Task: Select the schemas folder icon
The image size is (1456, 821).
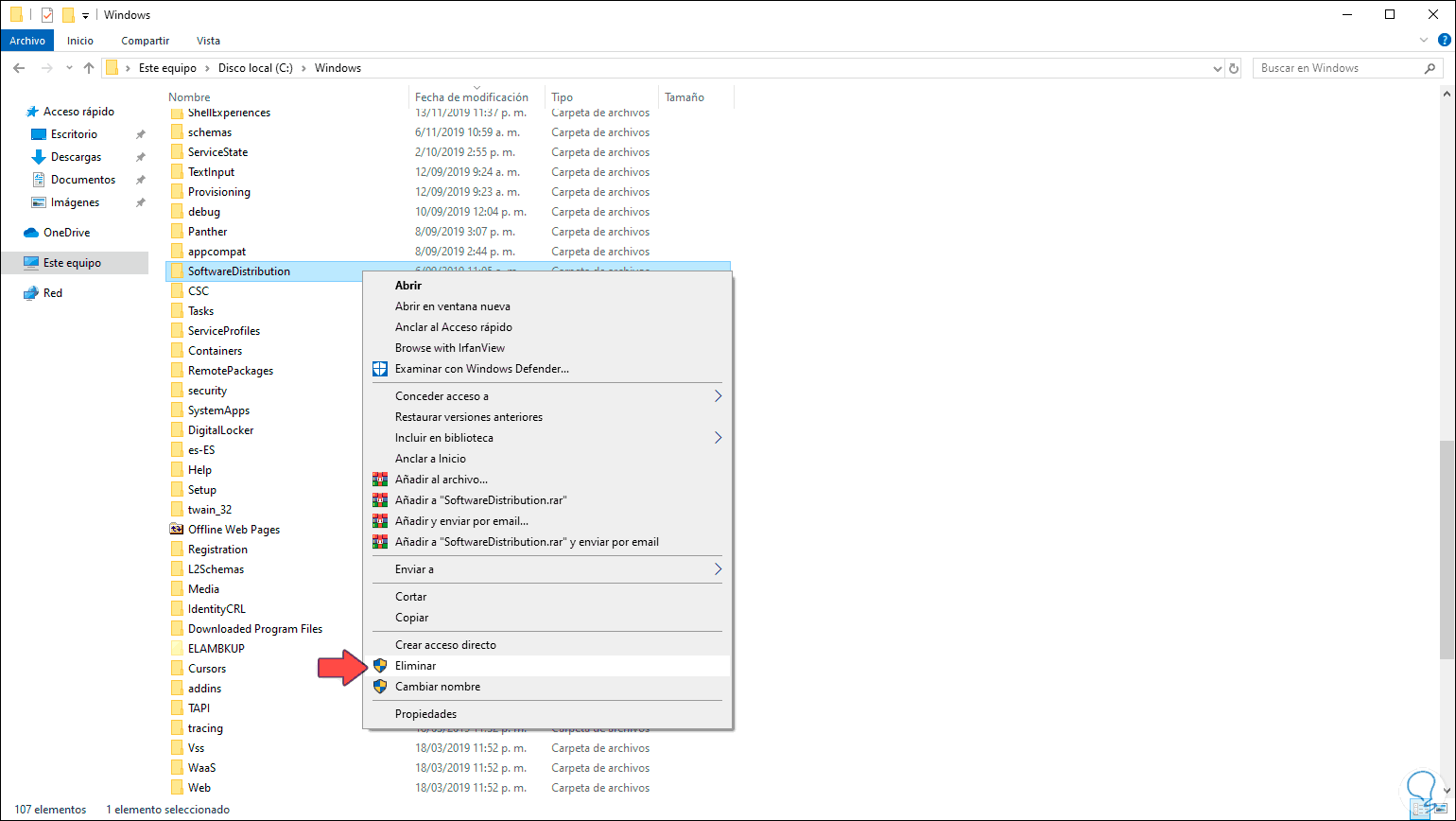Action: coord(177,132)
